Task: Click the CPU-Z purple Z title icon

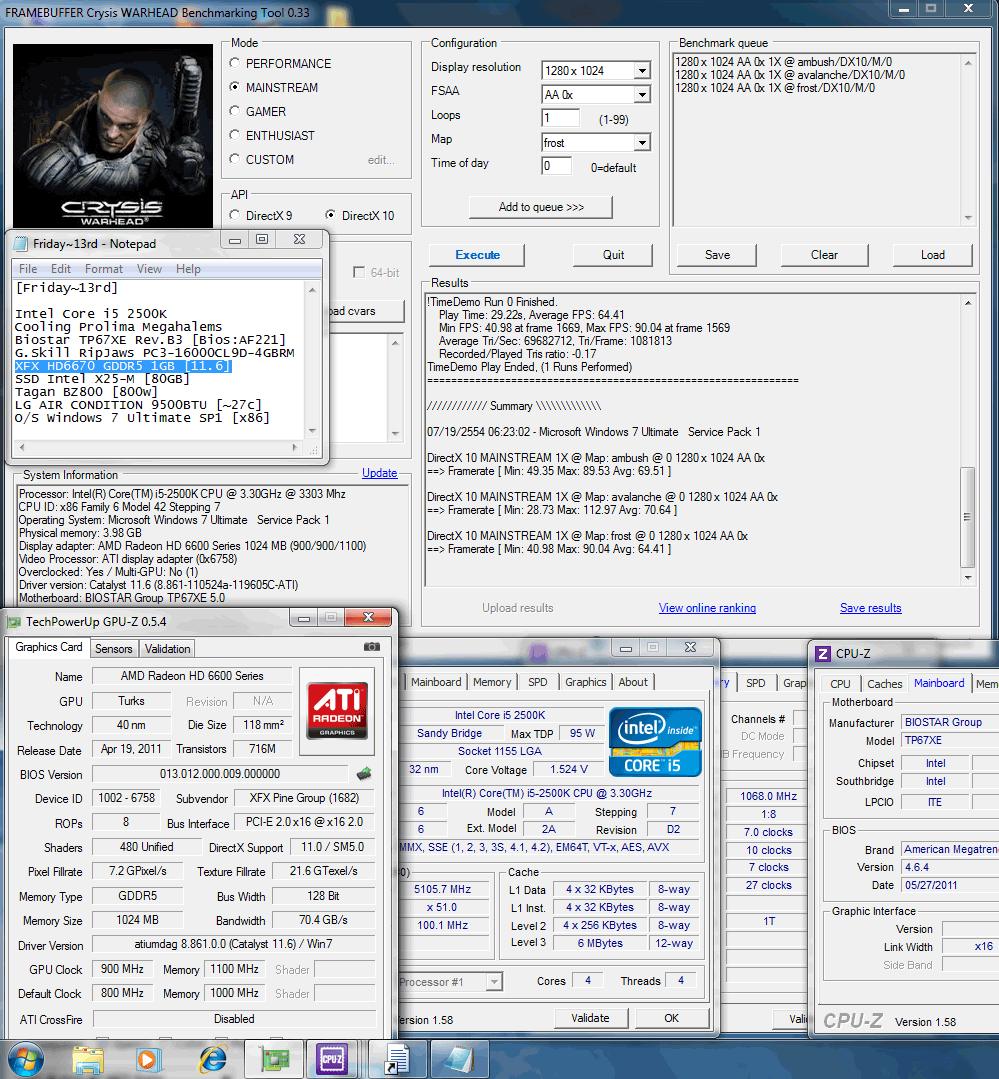Action: [822, 654]
